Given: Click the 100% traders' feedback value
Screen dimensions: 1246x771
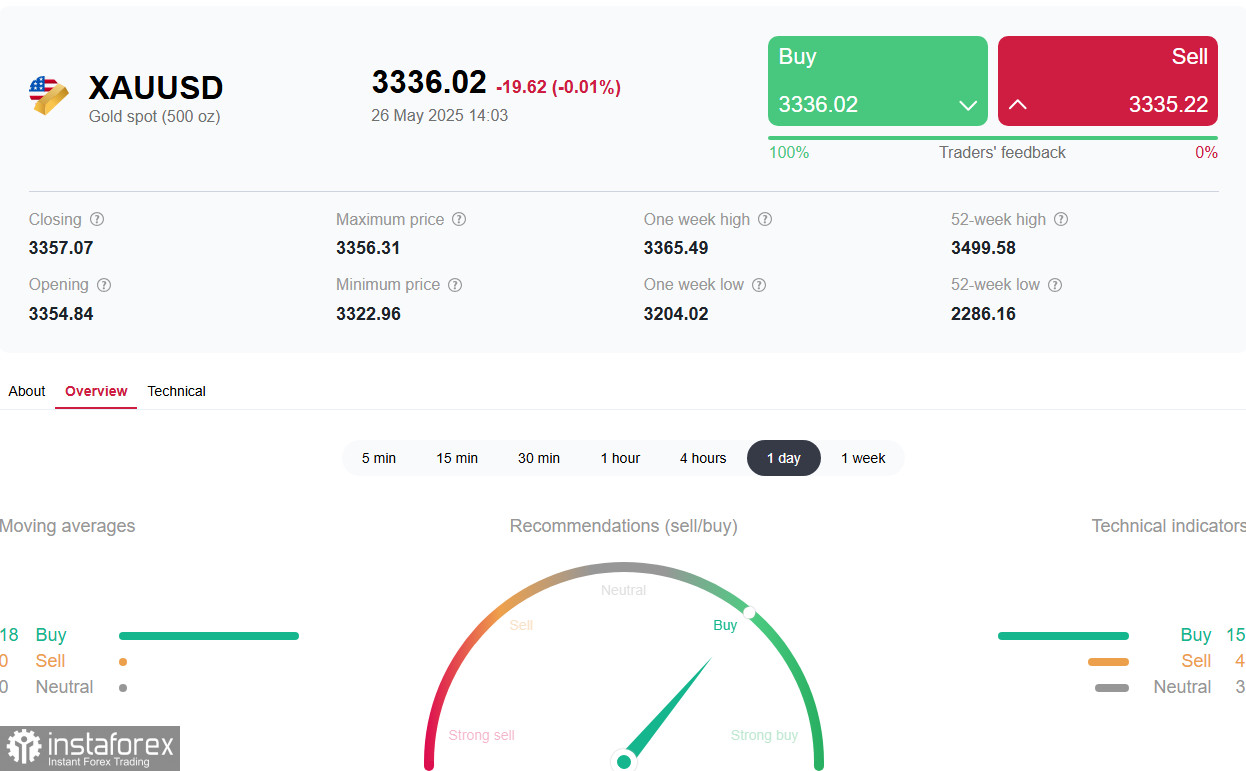Looking at the screenshot, I should click(789, 152).
